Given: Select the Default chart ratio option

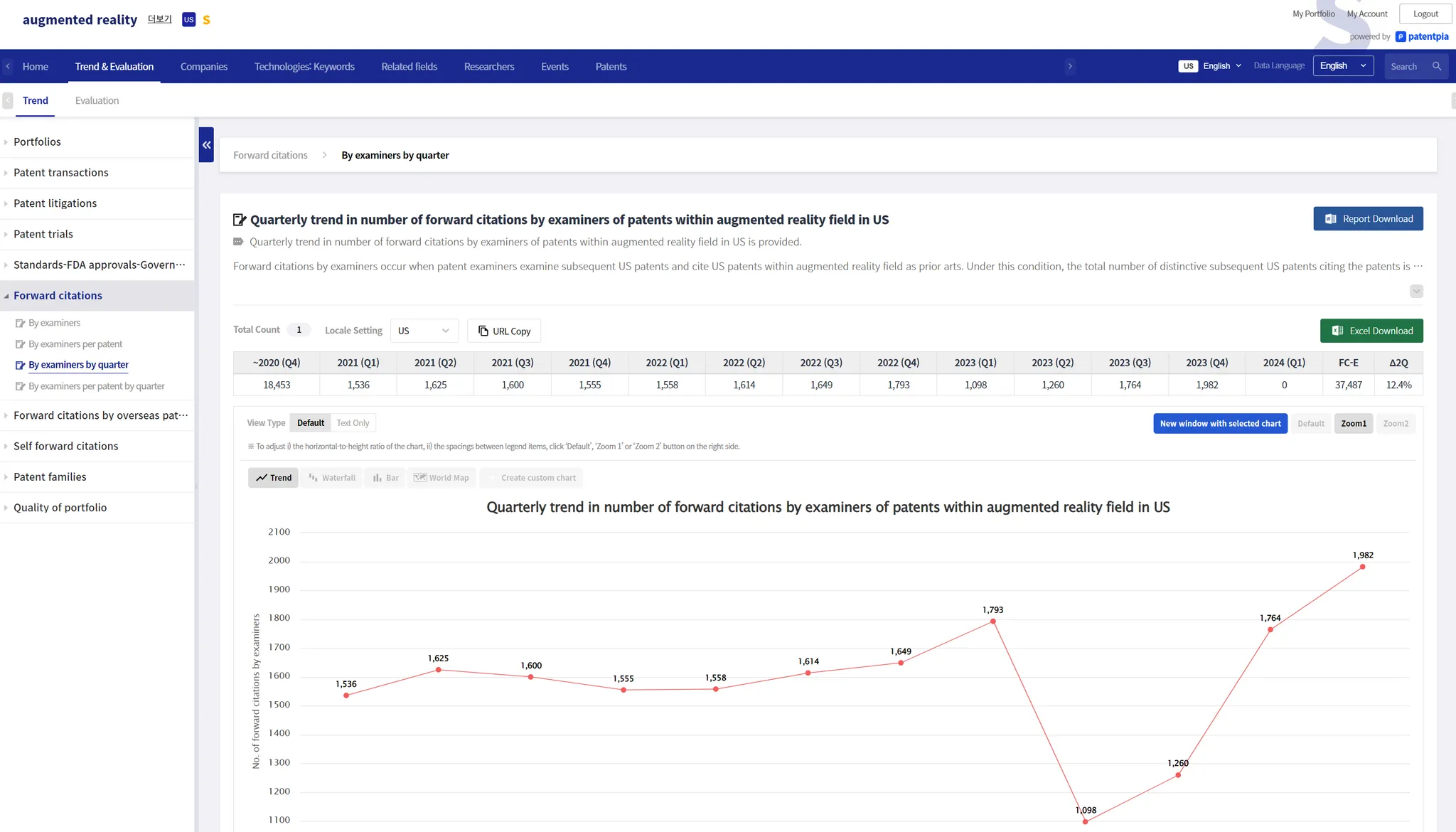Looking at the screenshot, I should (1310, 424).
